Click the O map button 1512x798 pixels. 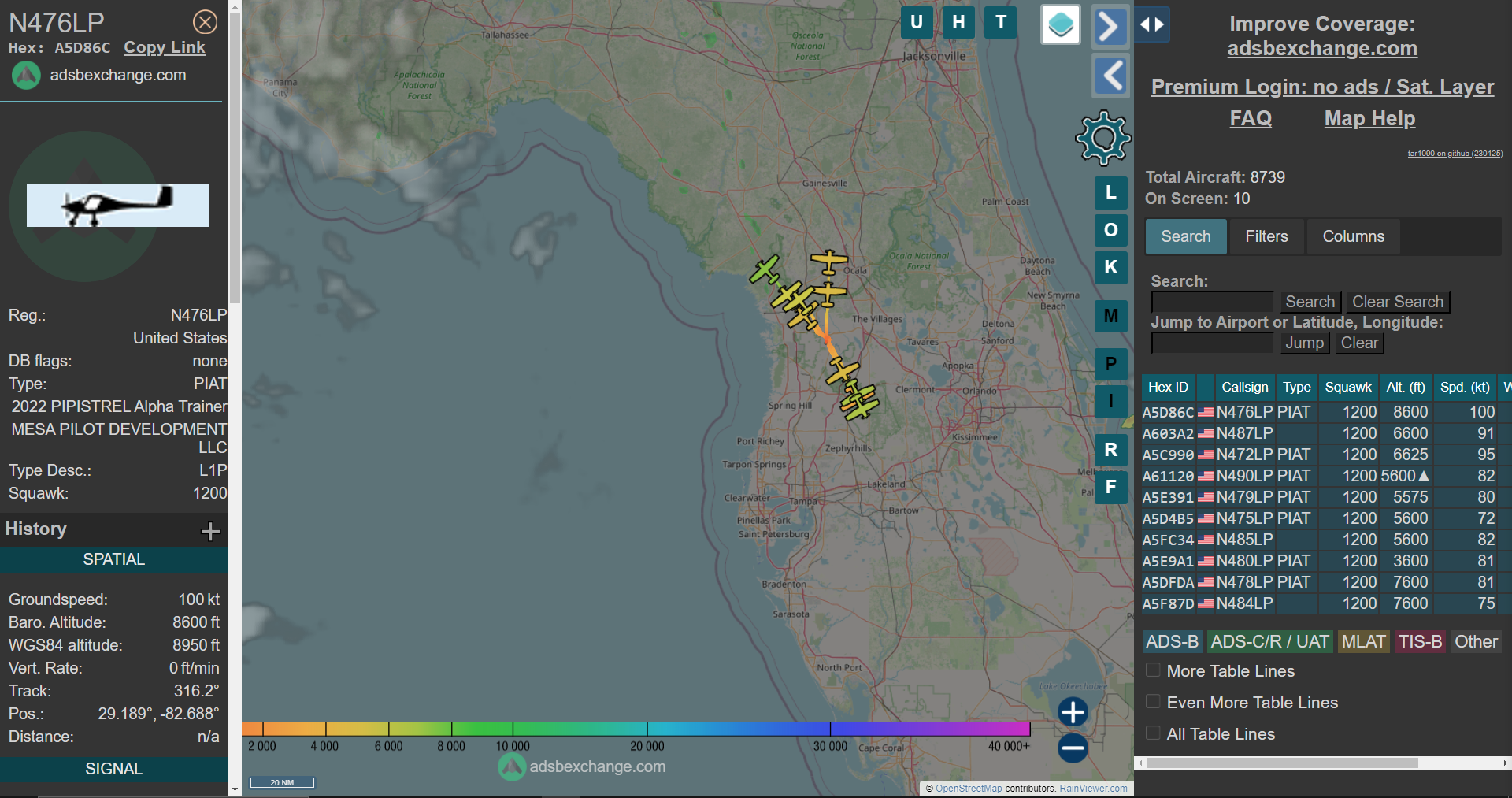click(1110, 230)
